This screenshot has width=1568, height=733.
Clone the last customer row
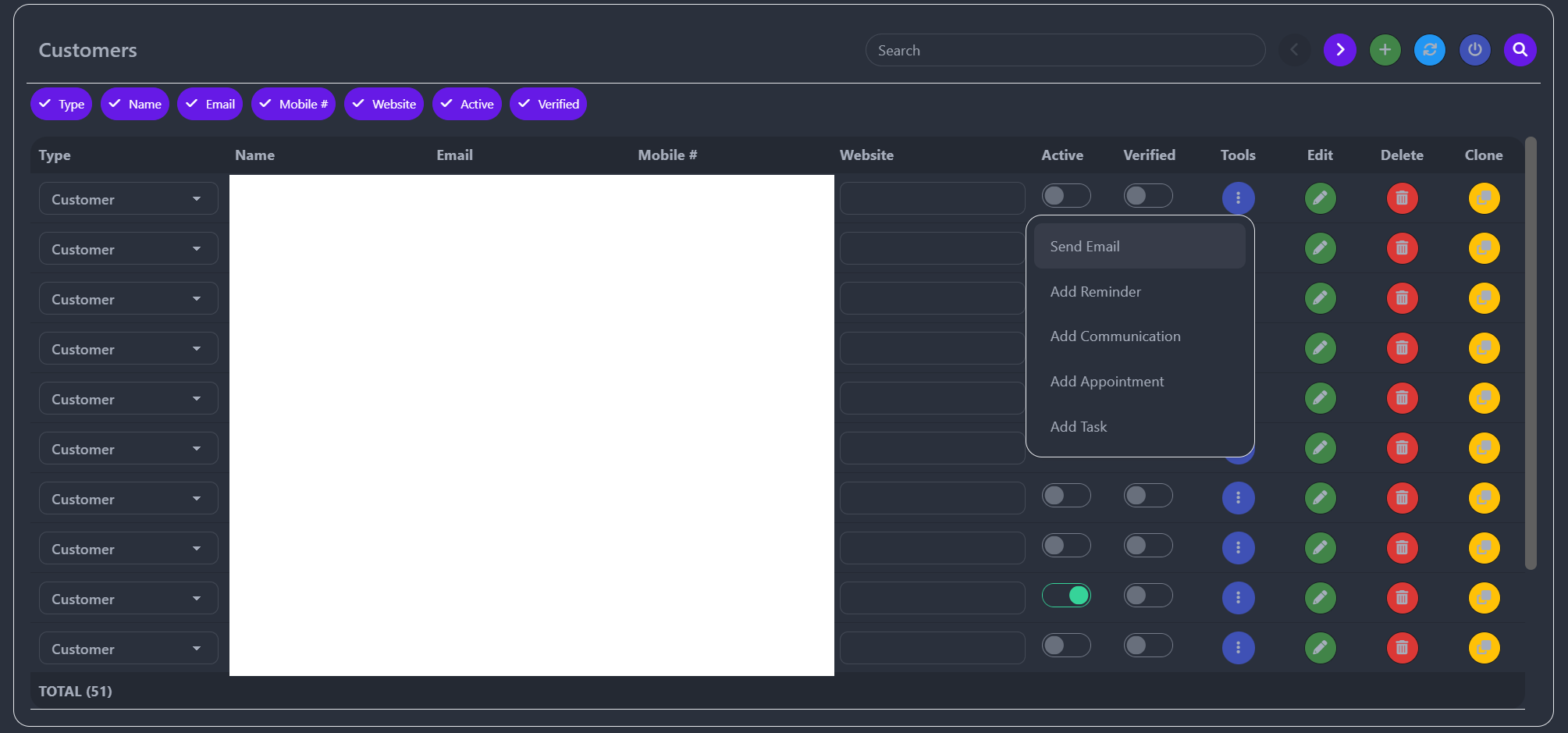point(1484,648)
